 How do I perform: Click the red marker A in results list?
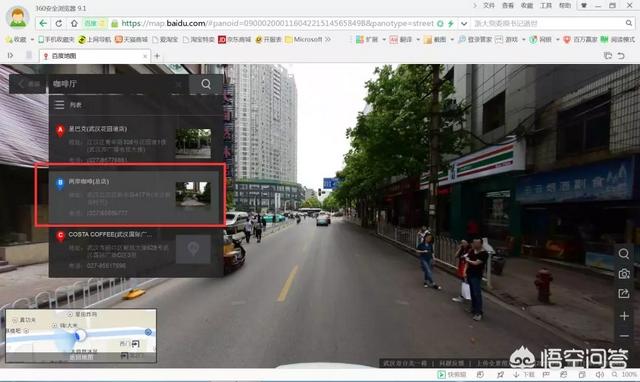click(x=60, y=131)
